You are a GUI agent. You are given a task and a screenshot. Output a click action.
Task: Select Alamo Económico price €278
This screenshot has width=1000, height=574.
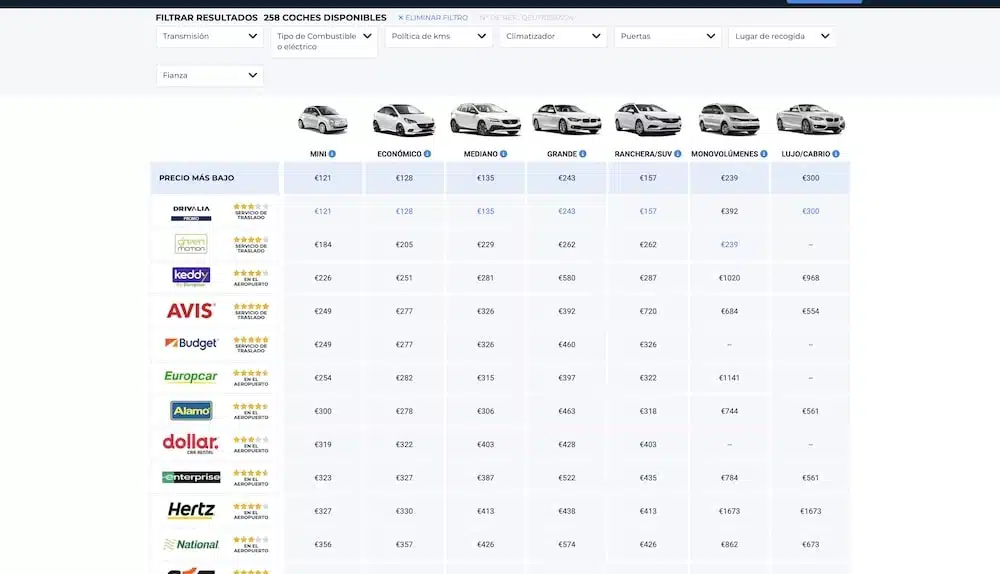pos(404,411)
